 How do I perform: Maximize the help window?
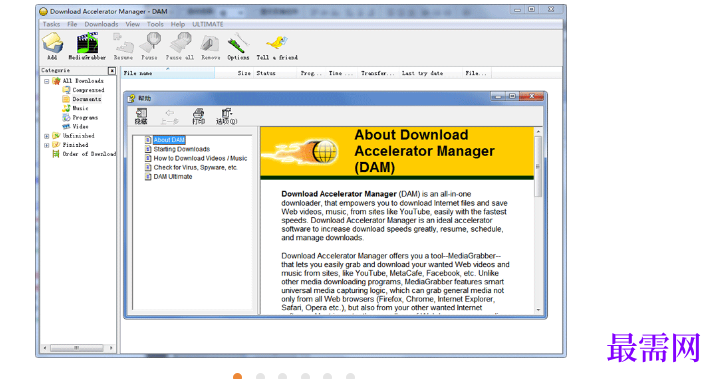512,96
